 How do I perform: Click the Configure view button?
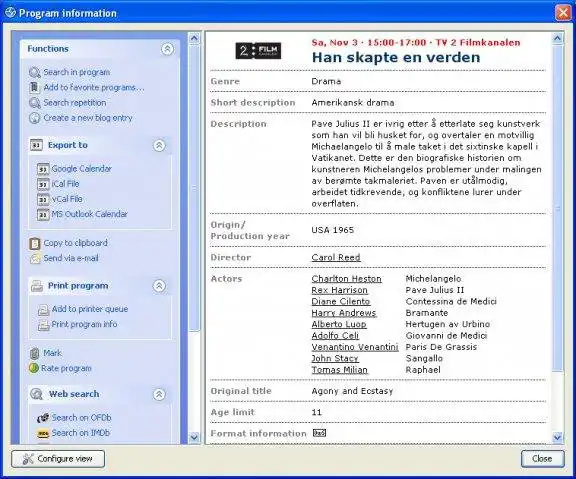pyautogui.click(x=58, y=459)
